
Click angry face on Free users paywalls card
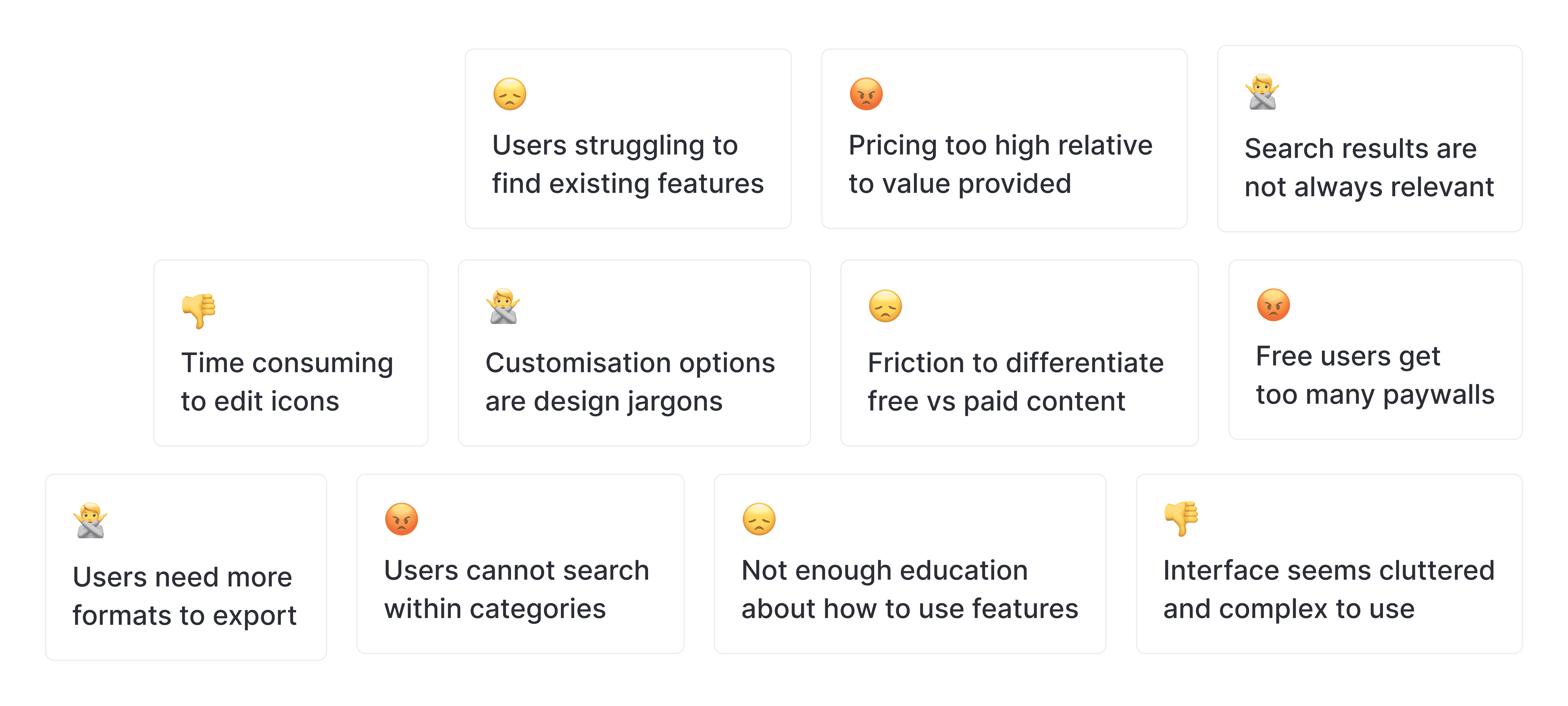1273,304
